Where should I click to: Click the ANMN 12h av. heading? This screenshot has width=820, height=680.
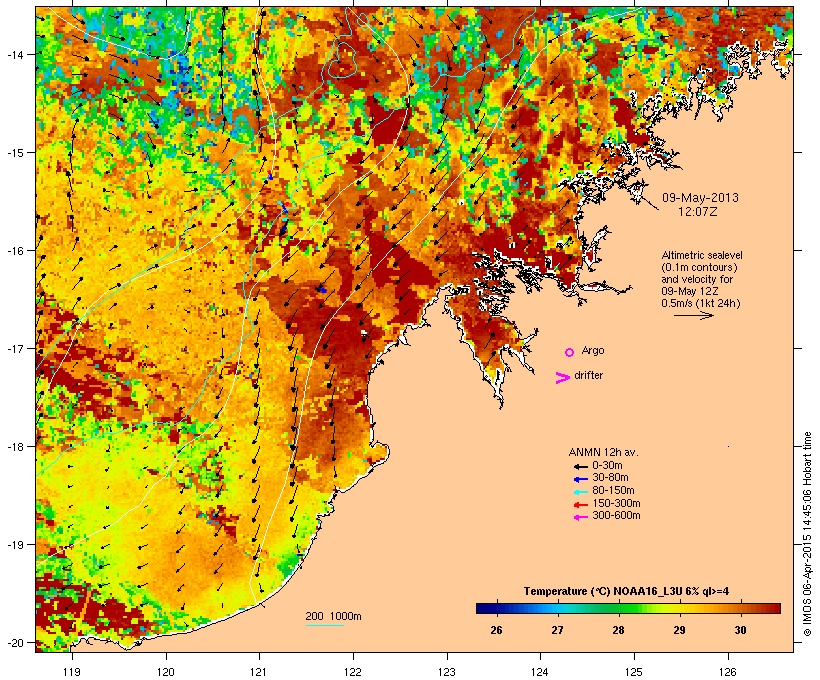[x=603, y=452]
